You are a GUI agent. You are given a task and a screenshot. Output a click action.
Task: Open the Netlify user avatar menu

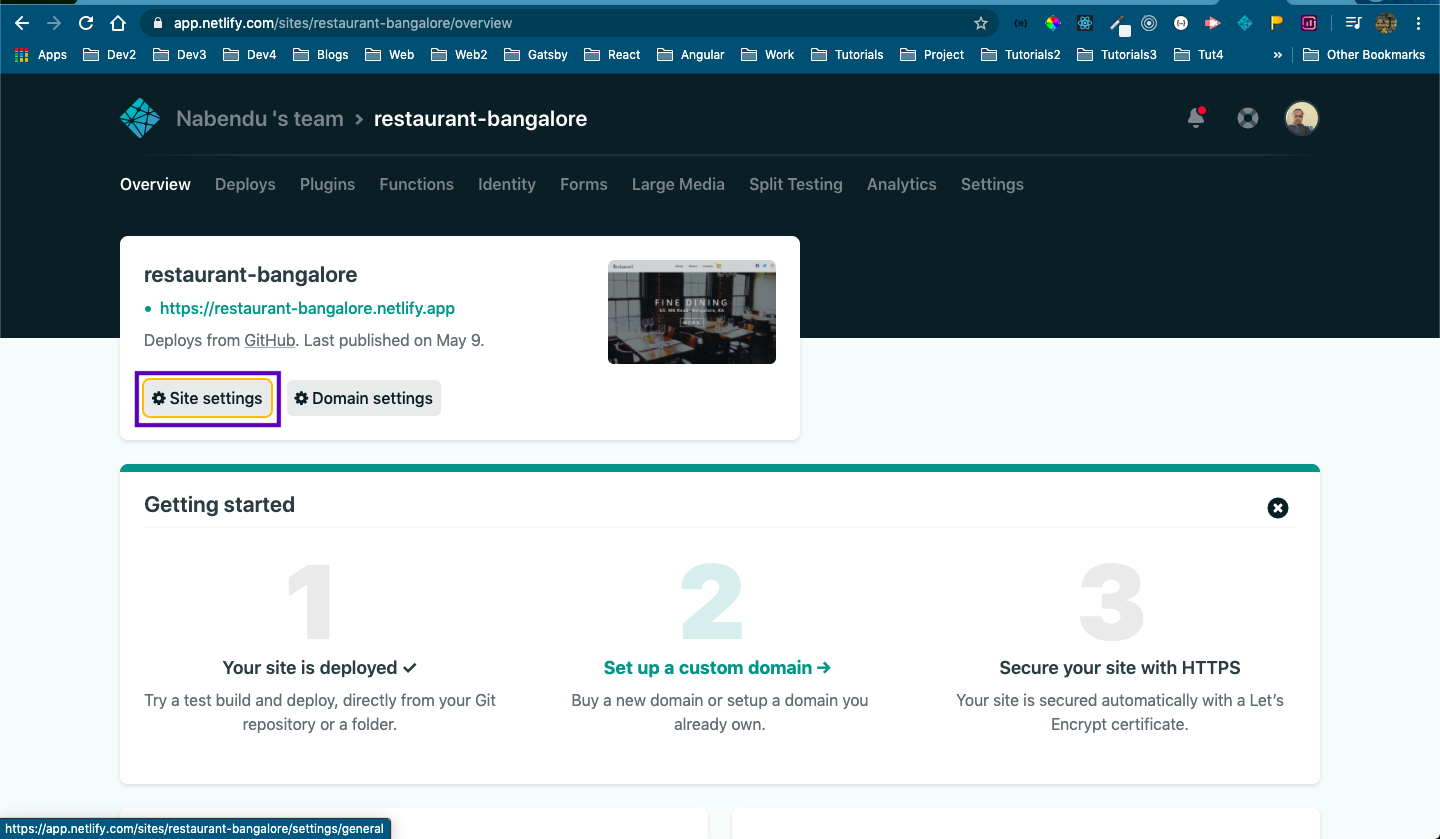[x=1302, y=118]
